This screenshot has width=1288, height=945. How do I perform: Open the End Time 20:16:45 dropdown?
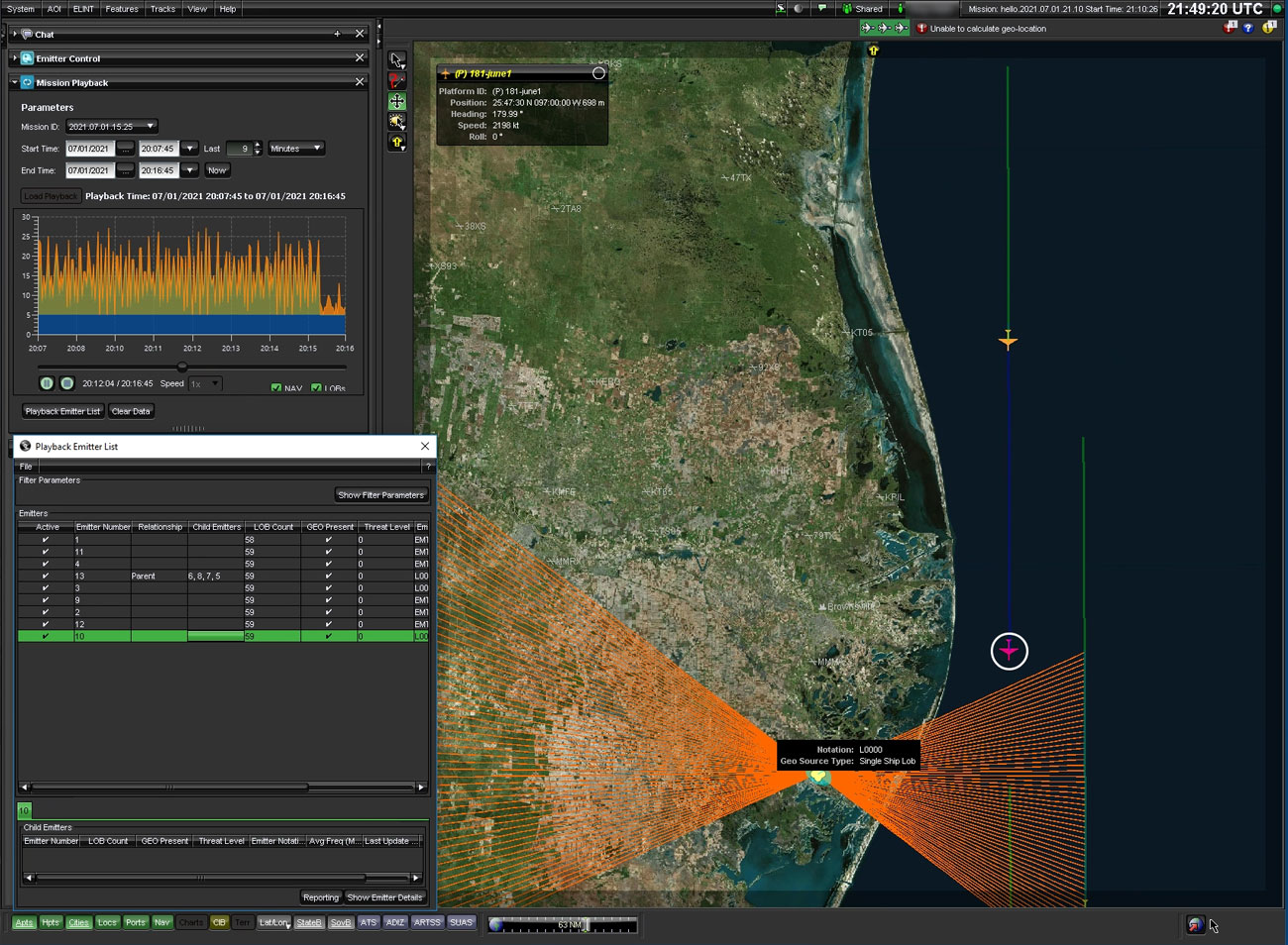(x=189, y=170)
